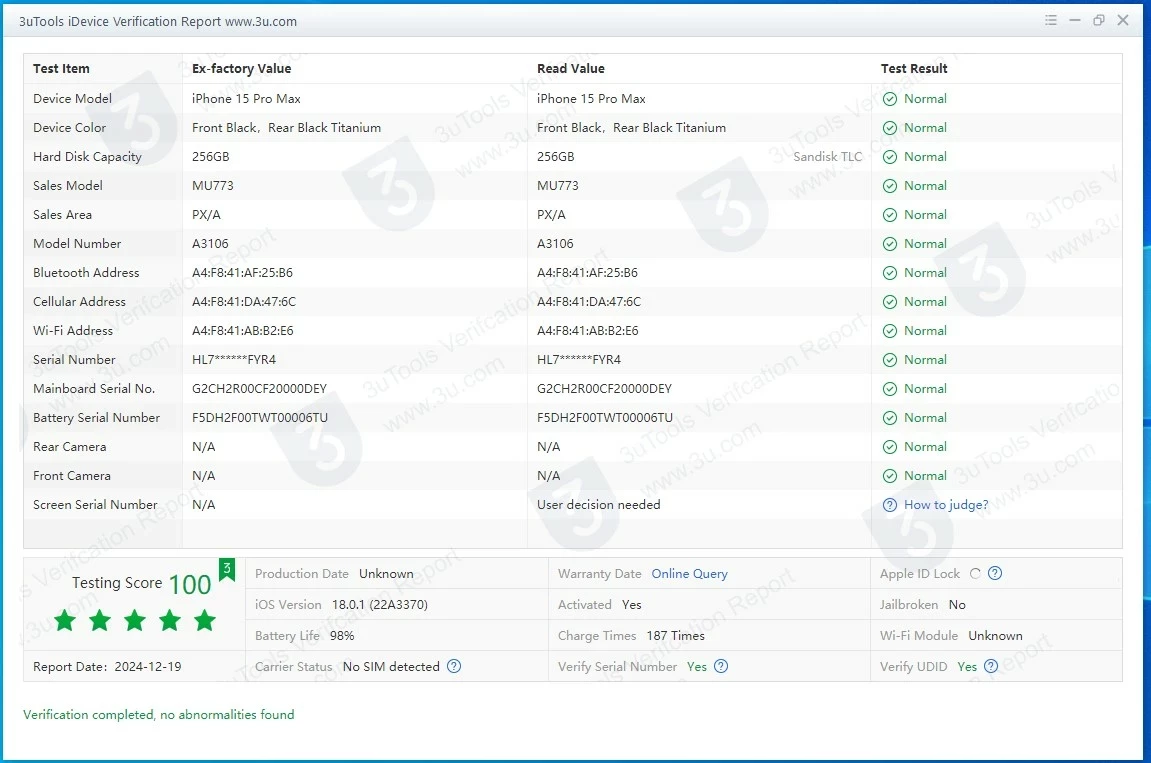
Task: Click the Normal check icon for Device Color
Action: click(x=890, y=128)
